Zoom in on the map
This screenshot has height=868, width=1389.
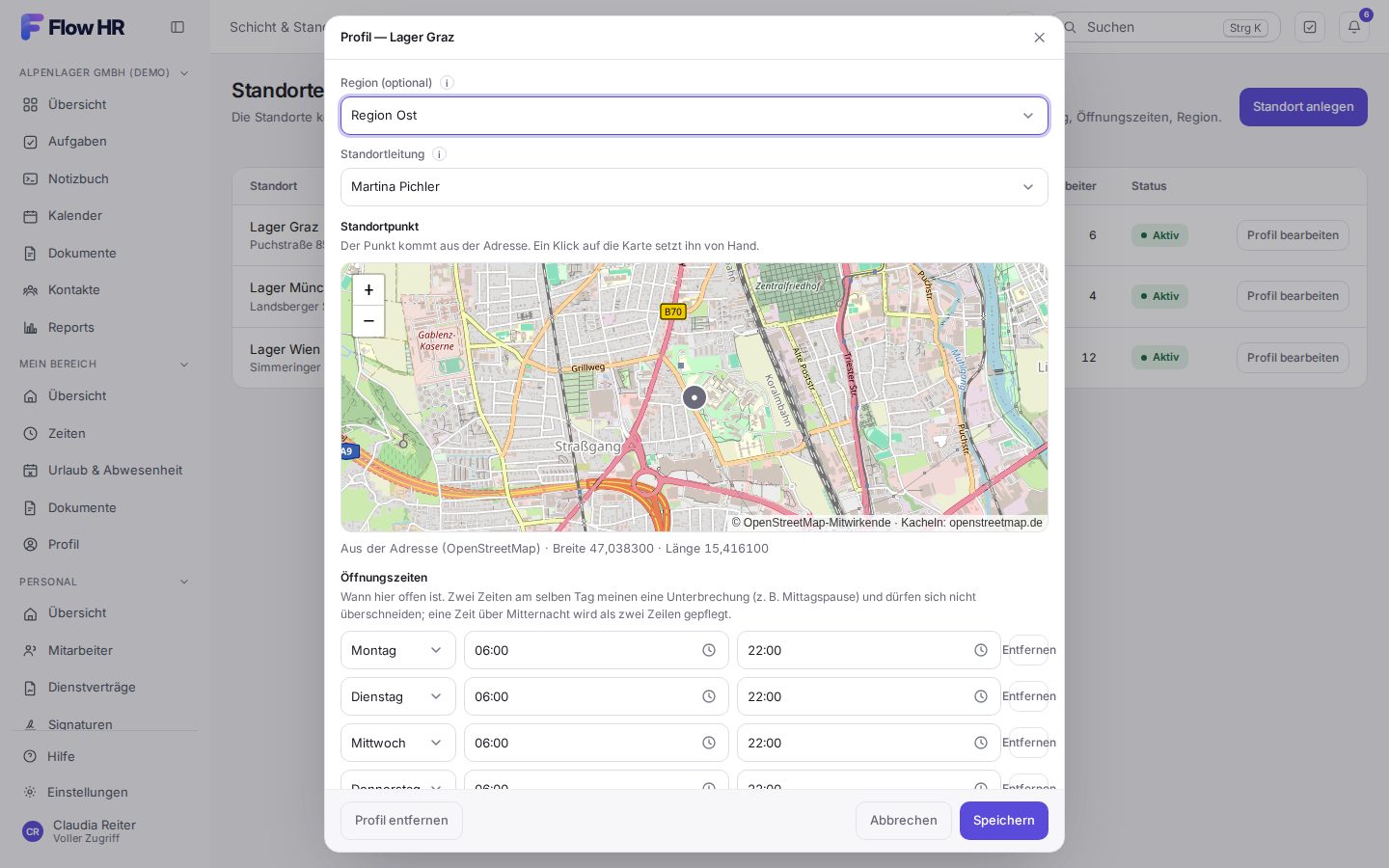[368, 290]
